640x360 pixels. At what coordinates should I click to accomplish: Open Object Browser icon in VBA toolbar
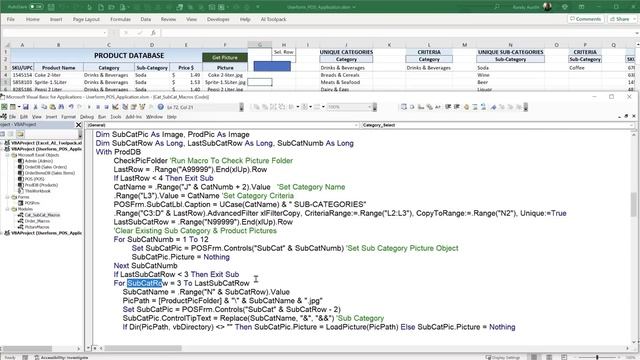pyautogui.click(x=142, y=107)
